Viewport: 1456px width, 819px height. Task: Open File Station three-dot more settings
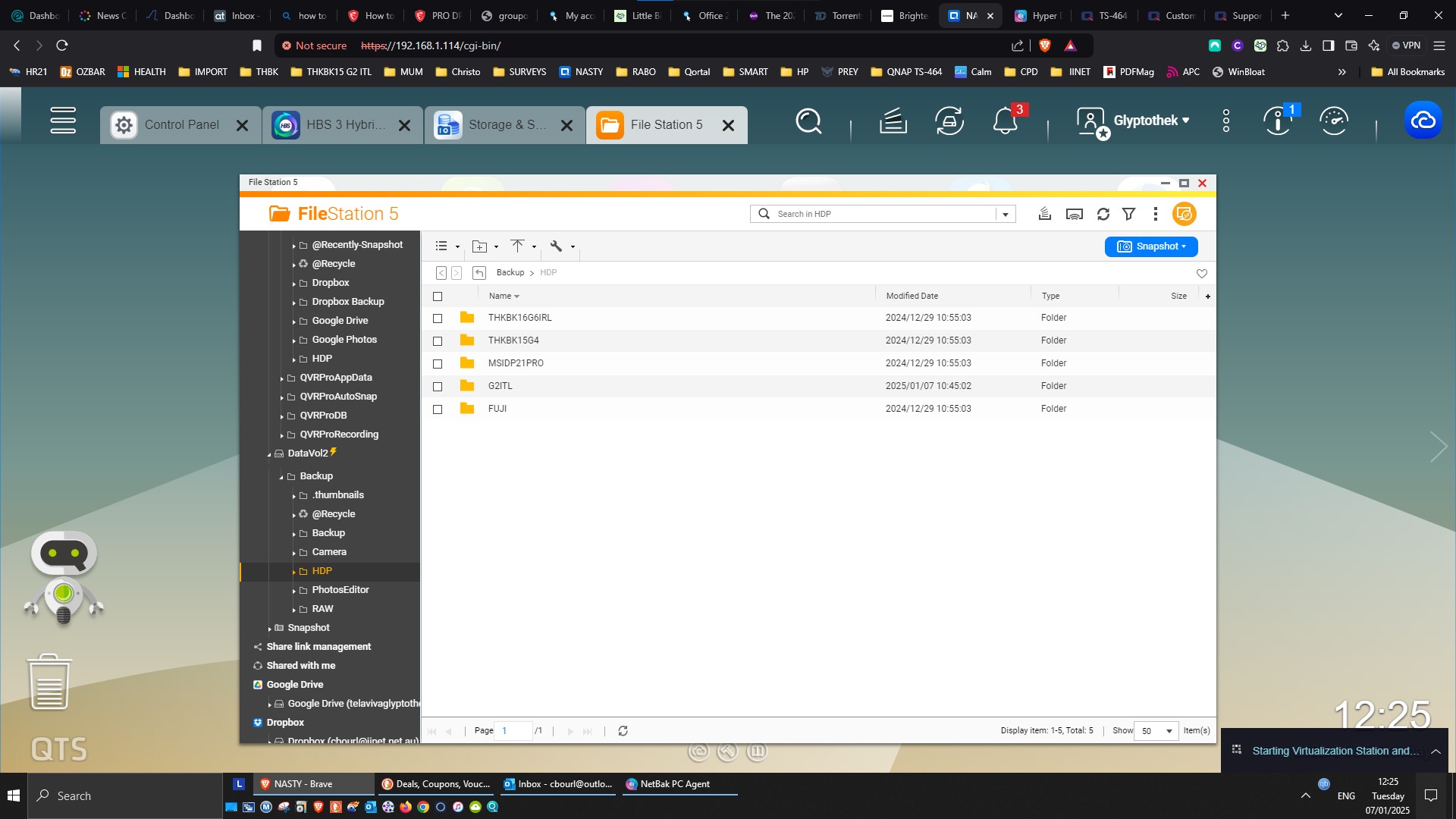click(x=1155, y=214)
